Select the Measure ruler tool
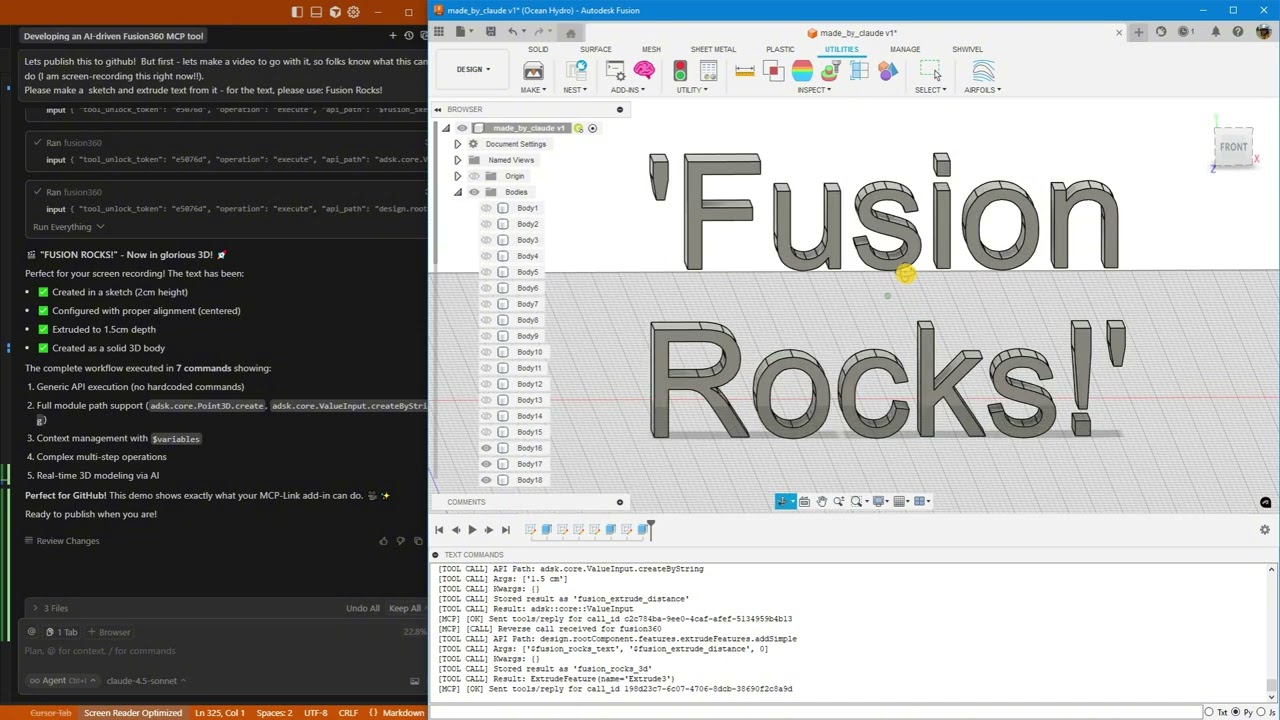 click(744, 71)
